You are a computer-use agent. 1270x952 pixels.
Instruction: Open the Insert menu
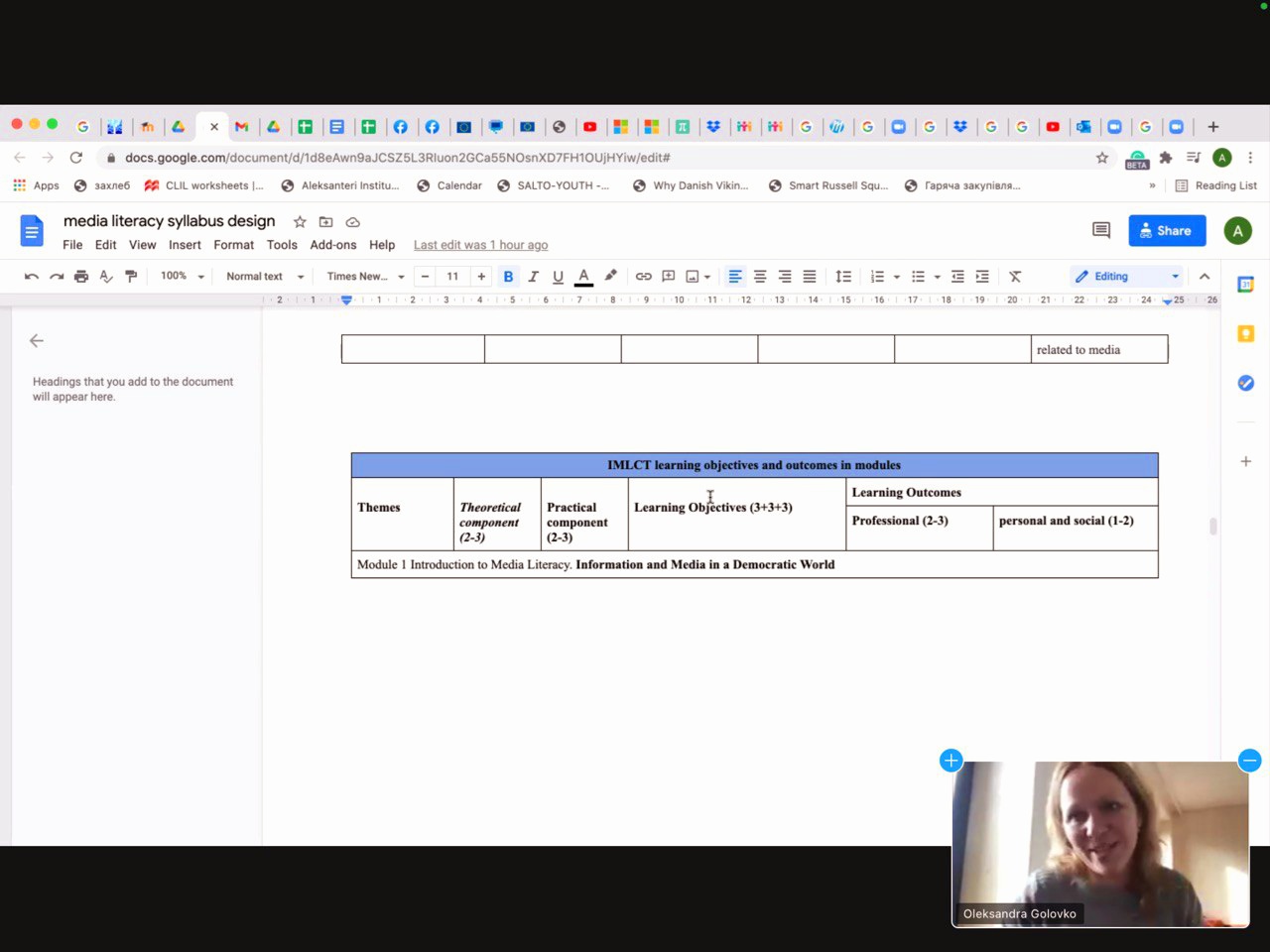185,245
